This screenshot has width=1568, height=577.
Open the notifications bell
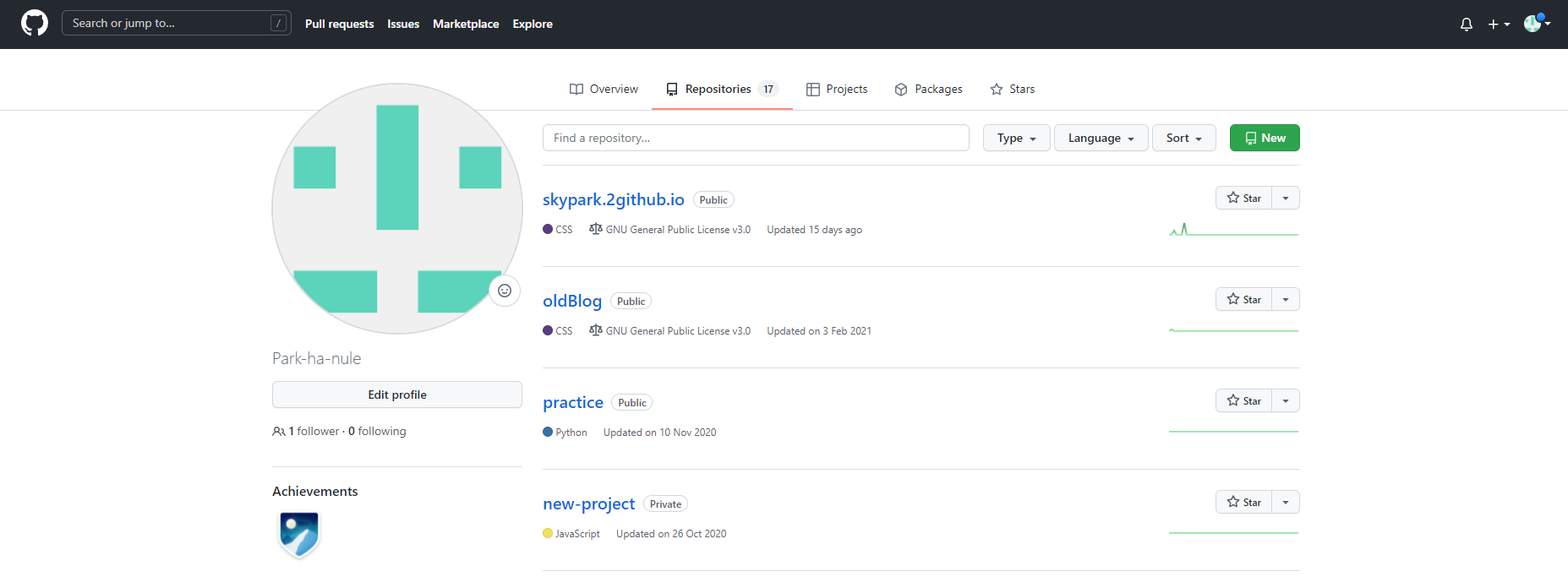click(x=1467, y=24)
